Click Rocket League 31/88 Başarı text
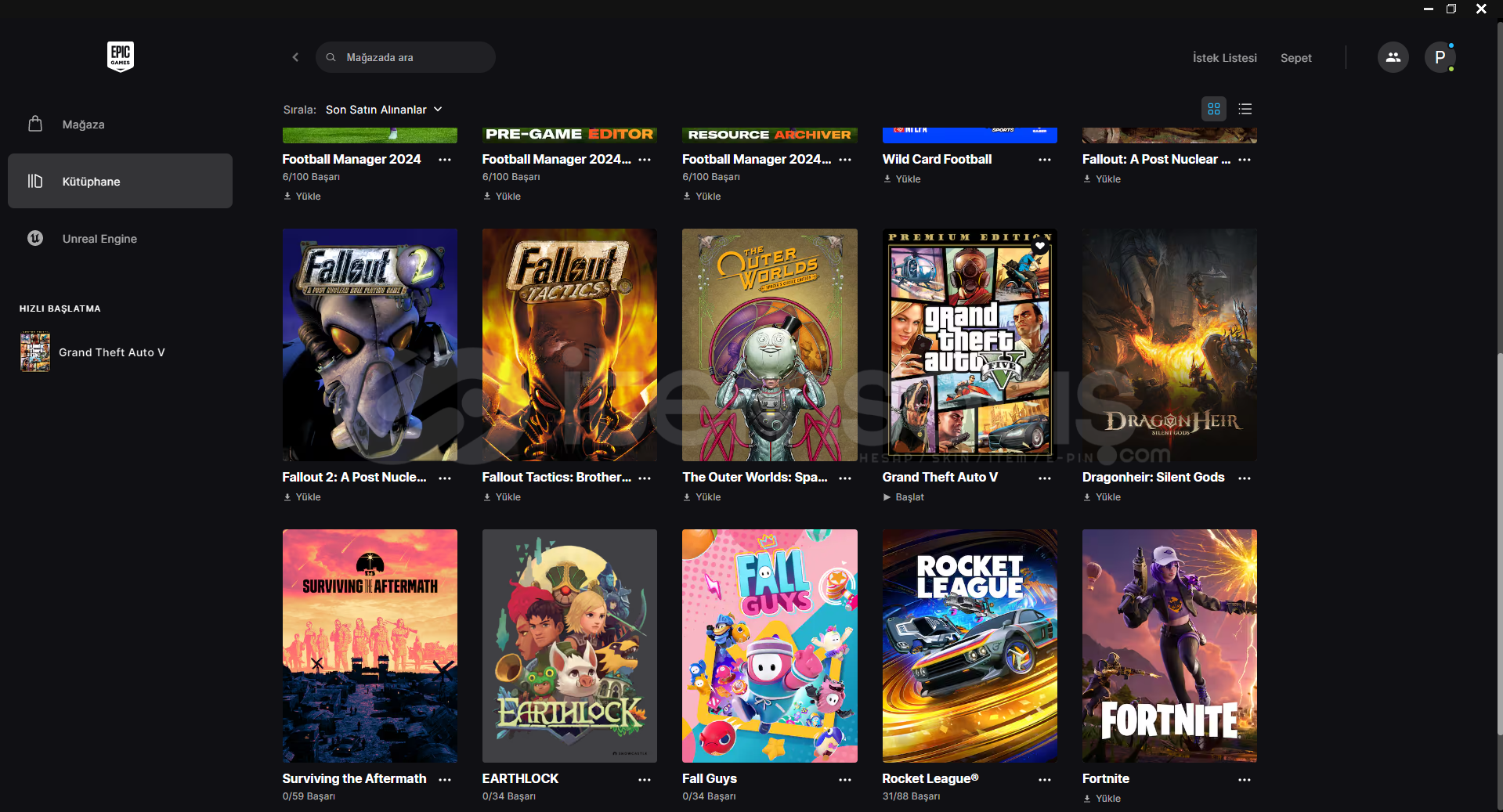Viewport: 1503px width, 812px height. (911, 796)
